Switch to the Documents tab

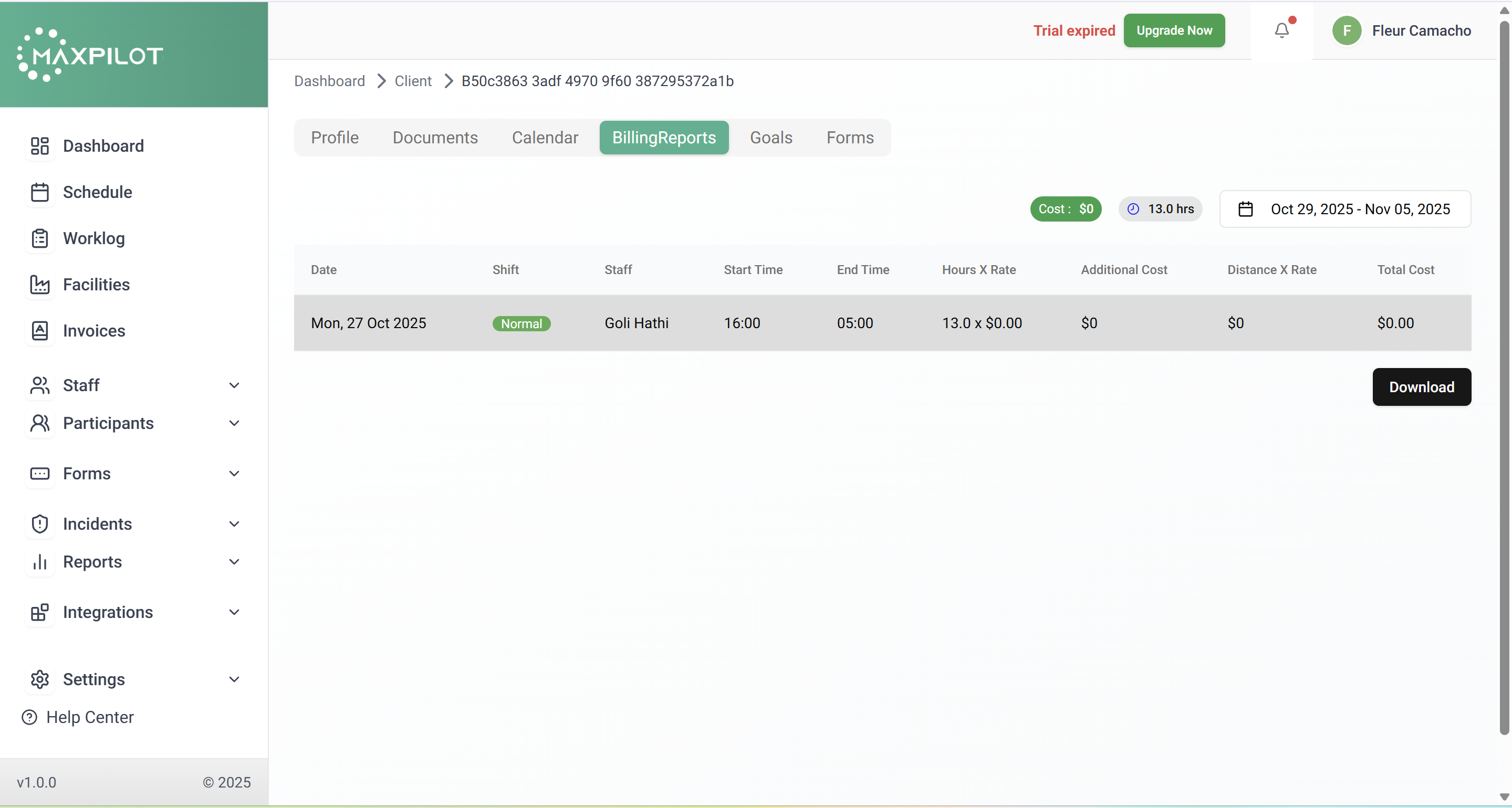coord(435,138)
